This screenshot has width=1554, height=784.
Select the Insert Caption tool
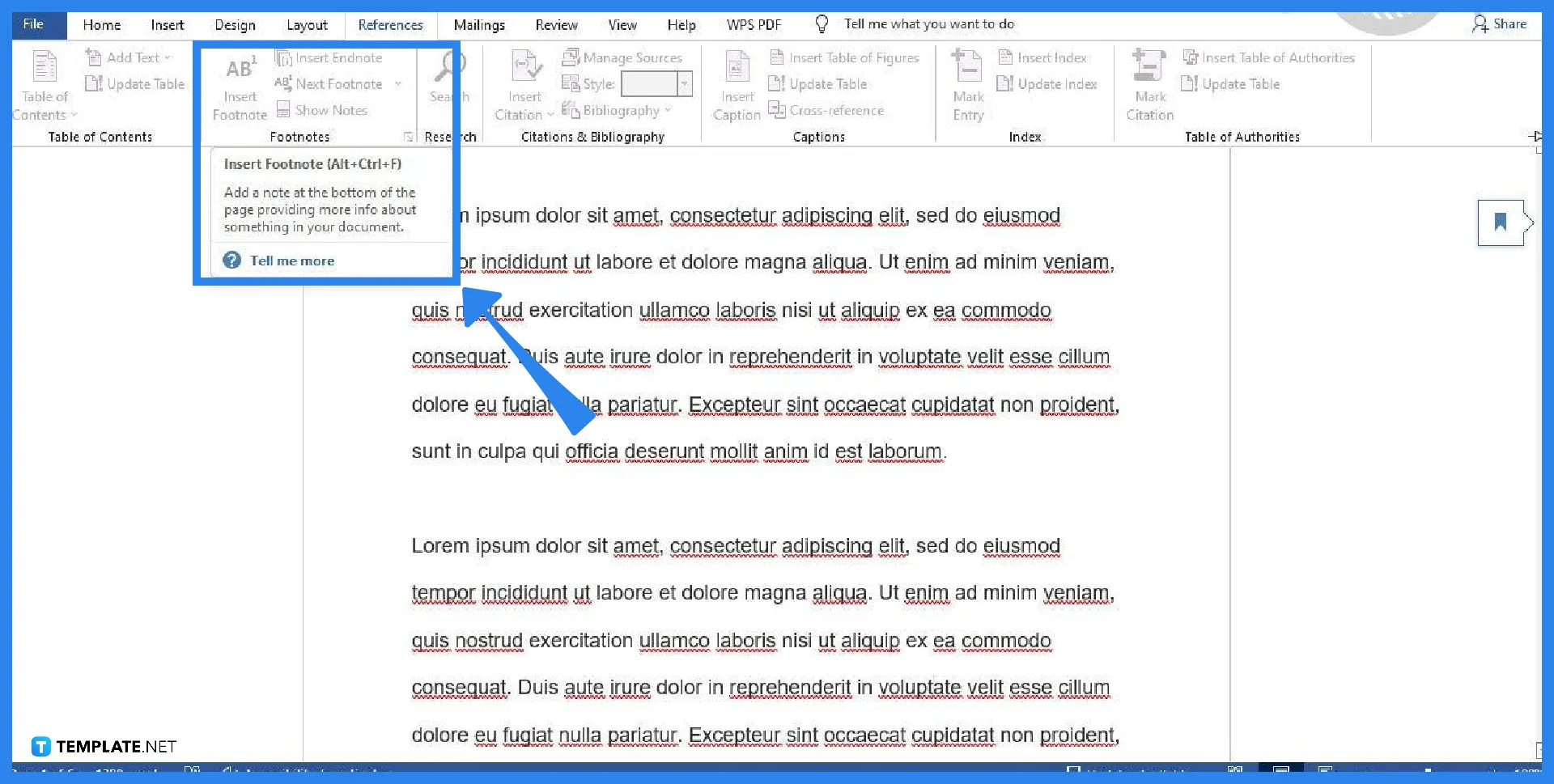click(x=736, y=85)
